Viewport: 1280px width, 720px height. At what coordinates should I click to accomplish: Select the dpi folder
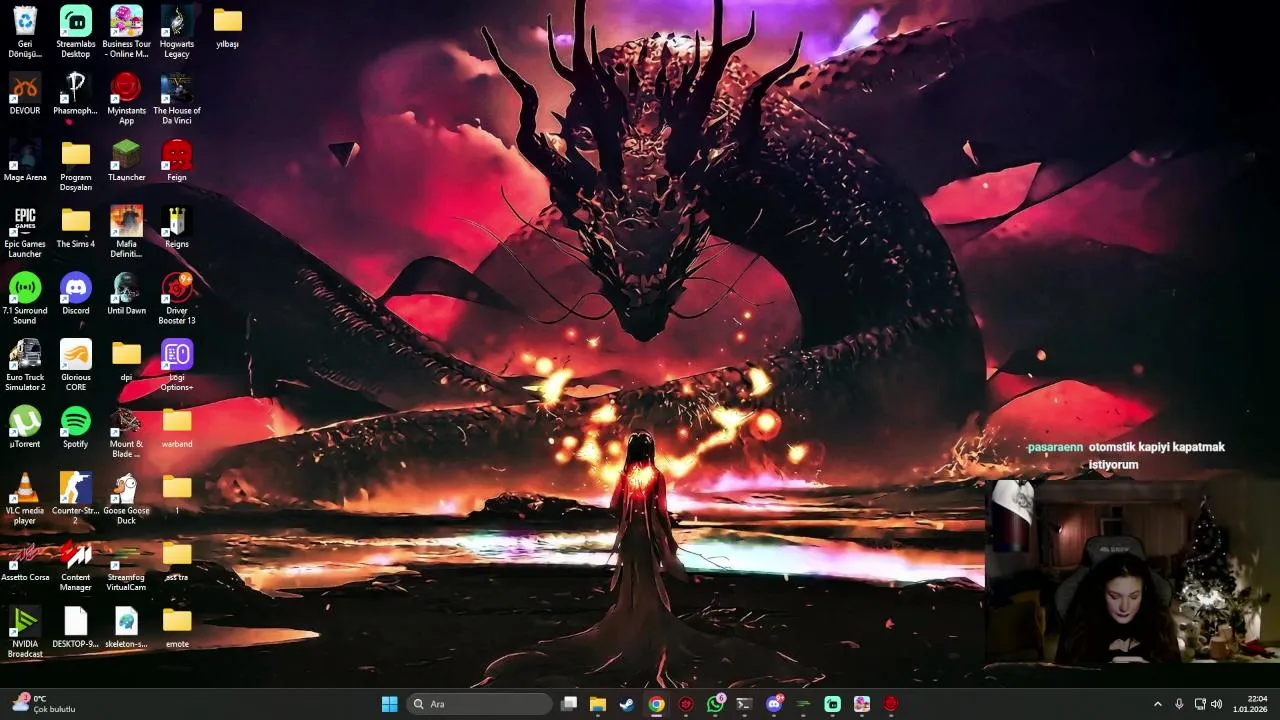[x=126, y=361]
